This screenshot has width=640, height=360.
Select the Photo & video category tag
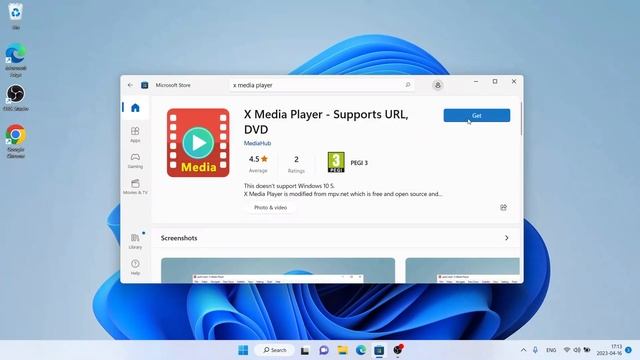[270, 208]
